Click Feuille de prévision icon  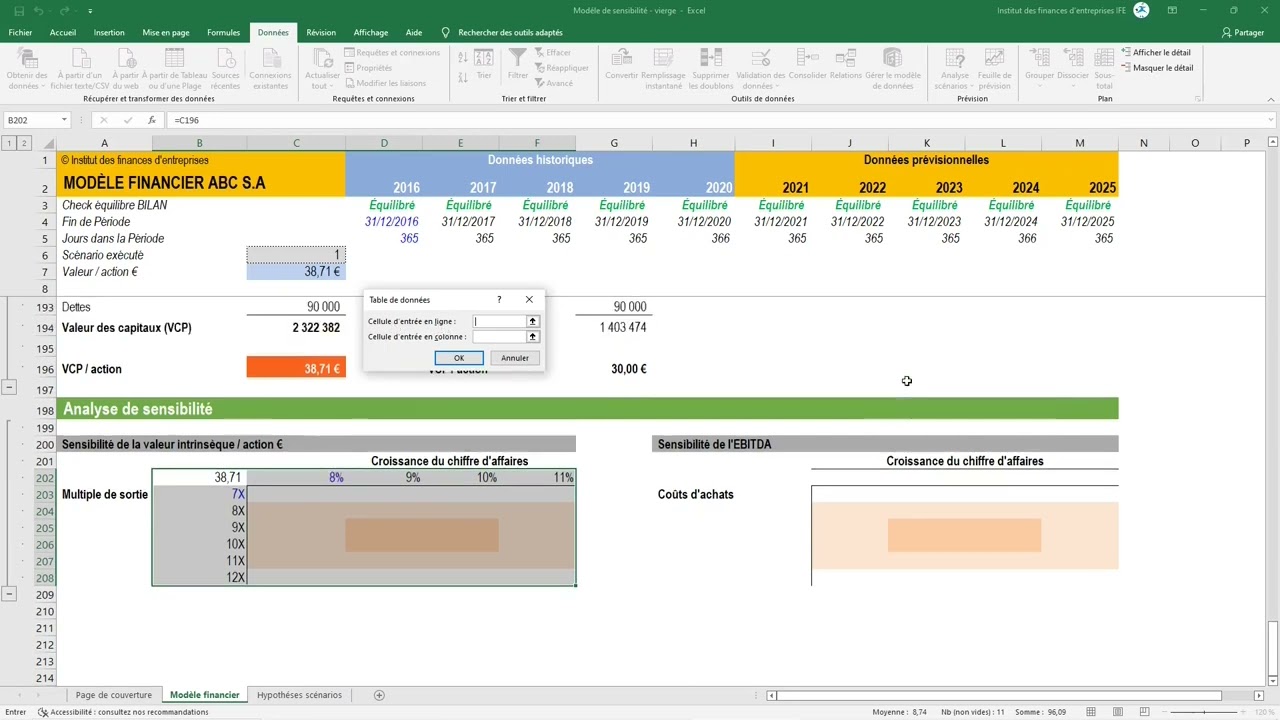click(x=994, y=58)
